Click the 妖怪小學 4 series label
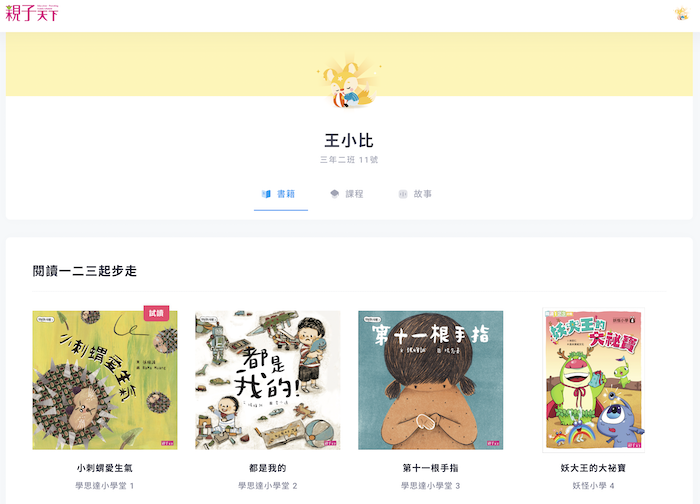The width and height of the screenshot is (700, 504). [x=593, y=485]
